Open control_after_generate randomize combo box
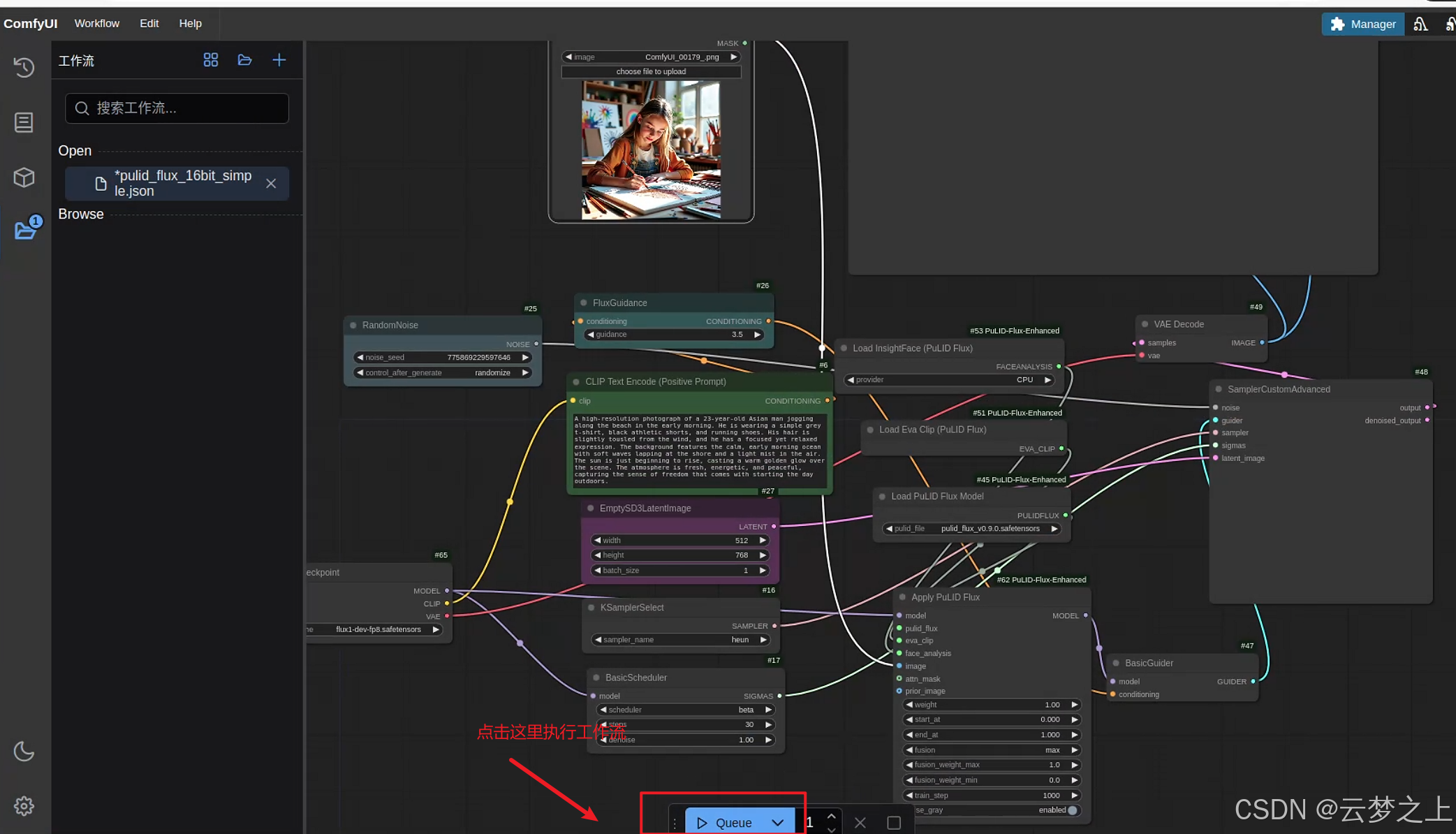 [443, 373]
